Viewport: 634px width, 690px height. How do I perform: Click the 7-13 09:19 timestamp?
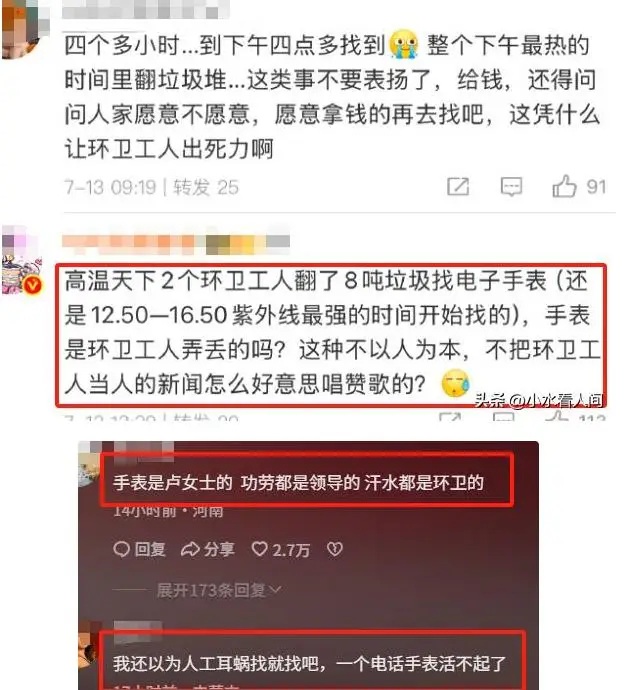pos(110,187)
